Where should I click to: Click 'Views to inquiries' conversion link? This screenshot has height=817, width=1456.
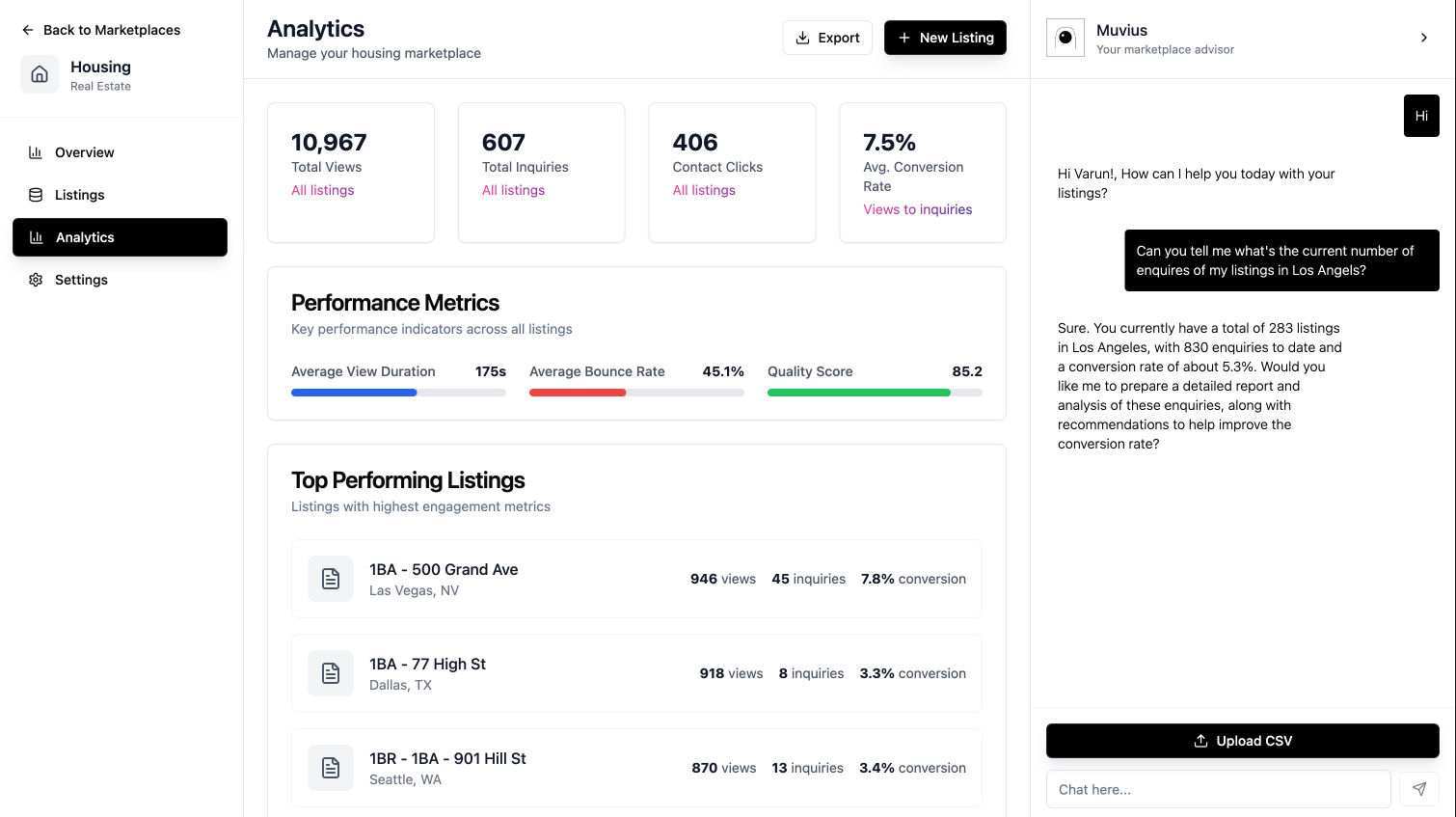tap(917, 209)
